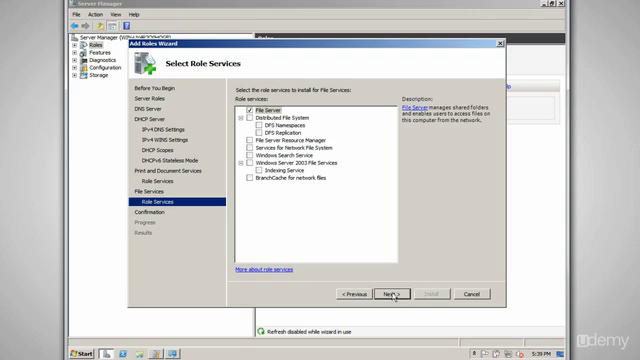
Task: Click the Cancel button
Action: tap(472, 294)
